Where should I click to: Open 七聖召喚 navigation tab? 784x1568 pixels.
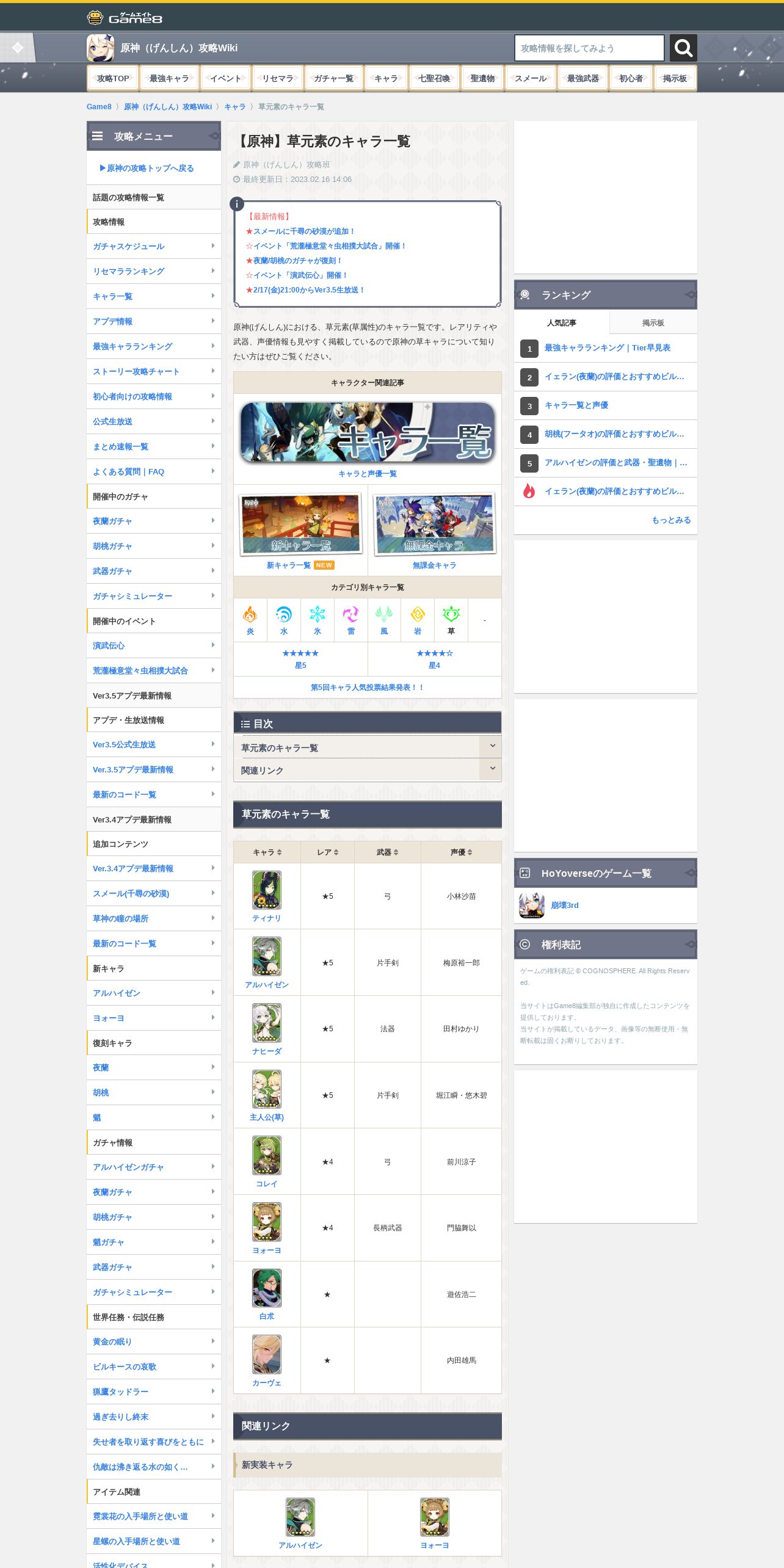click(x=434, y=78)
